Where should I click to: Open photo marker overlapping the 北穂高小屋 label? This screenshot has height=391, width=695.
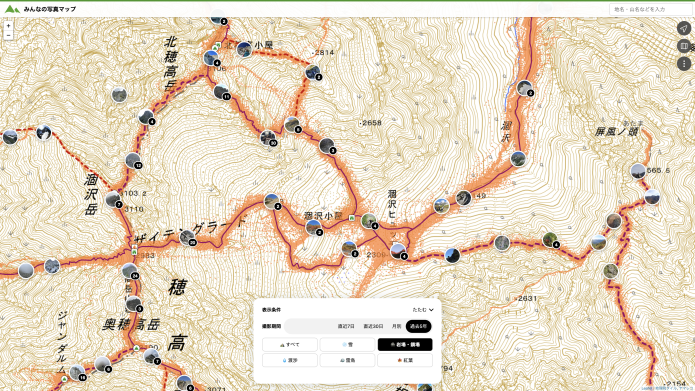[x=244, y=50]
